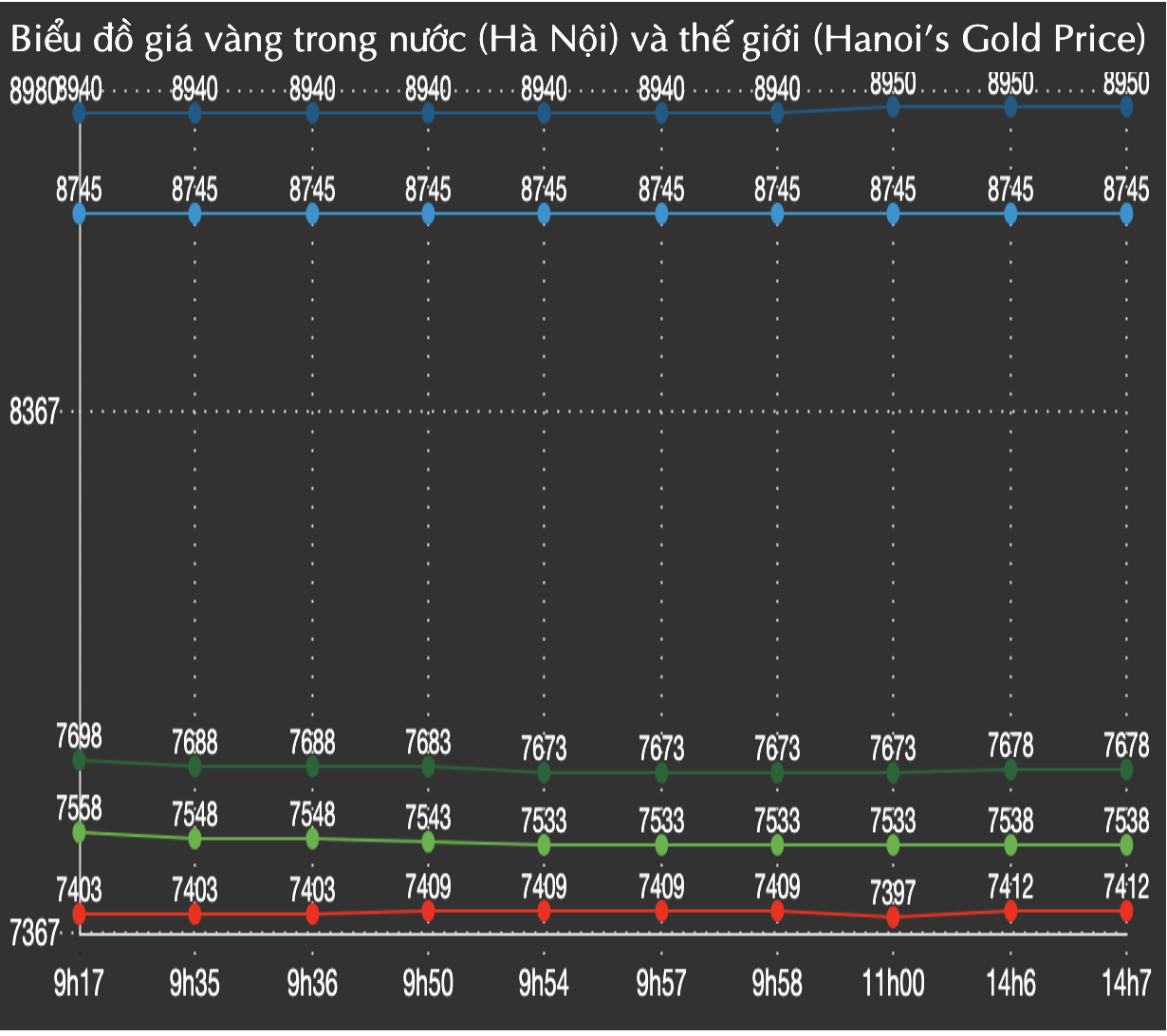The width and height of the screenshot is (1167, 1036).
Task: Click the 7367 y-axis value label
Action: (x=34, y=934)
